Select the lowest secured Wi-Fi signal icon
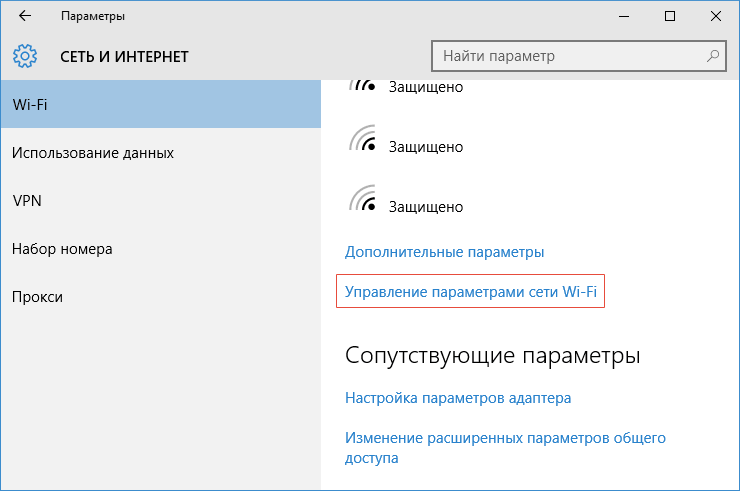740x491 pixels. [x=362, y=198]
